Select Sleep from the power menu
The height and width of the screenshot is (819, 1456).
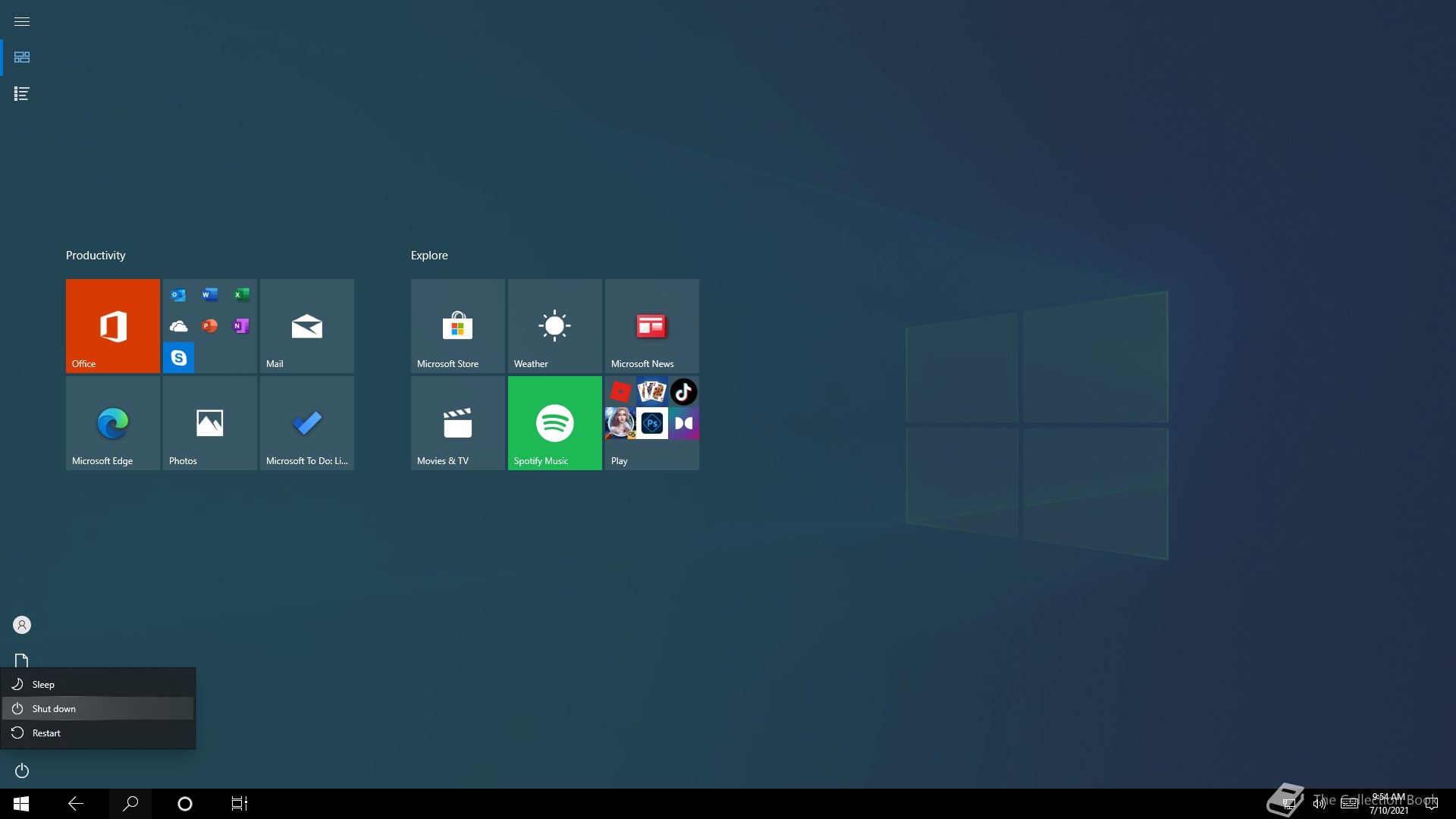(x=98, y=684)
